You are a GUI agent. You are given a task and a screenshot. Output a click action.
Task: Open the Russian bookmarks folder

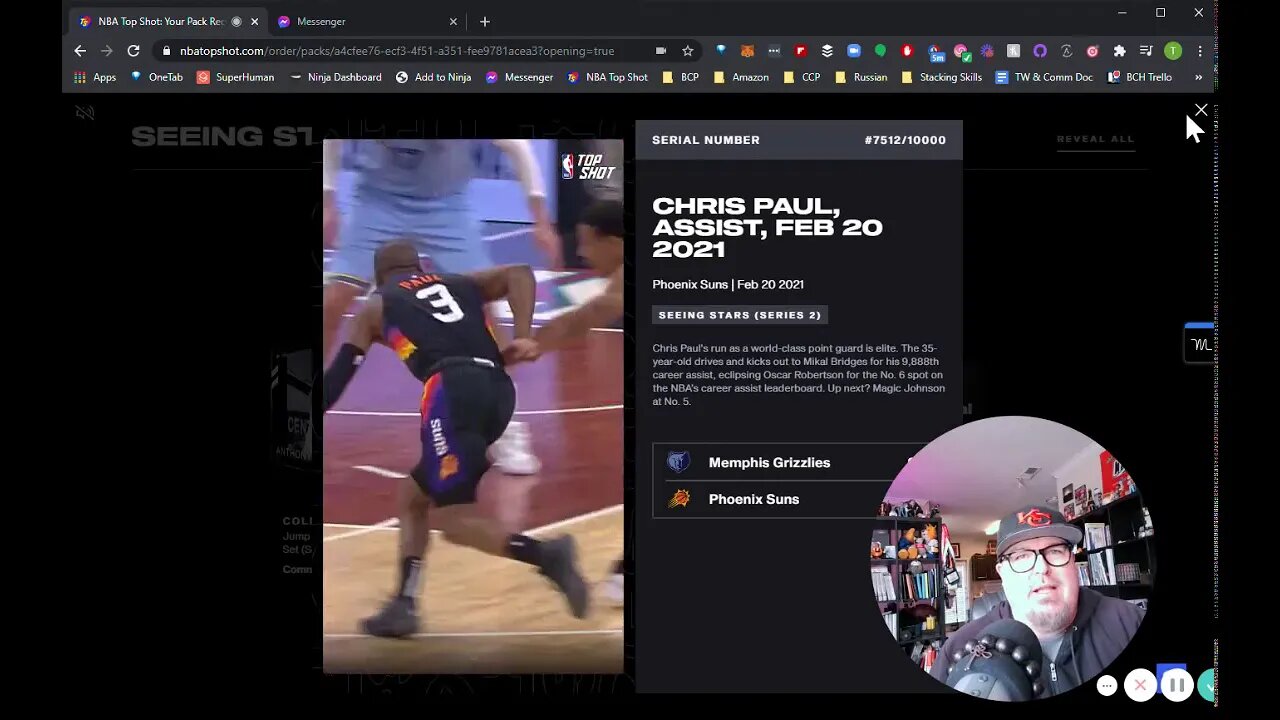[x=861, y=77]
